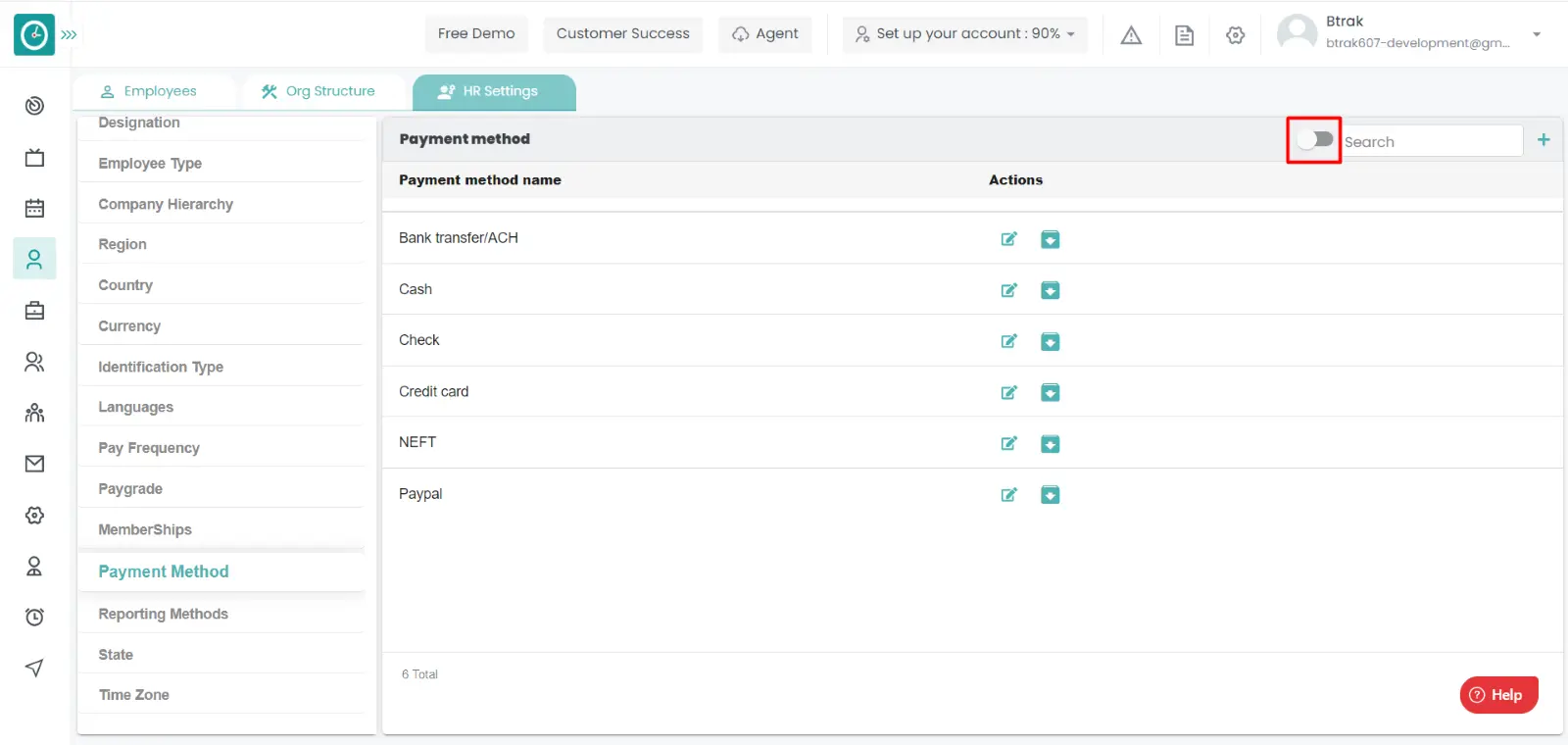Viewport: 1568px width, 745px height.
Task: Select the HR Settings tab
Action: coord(494,91)
